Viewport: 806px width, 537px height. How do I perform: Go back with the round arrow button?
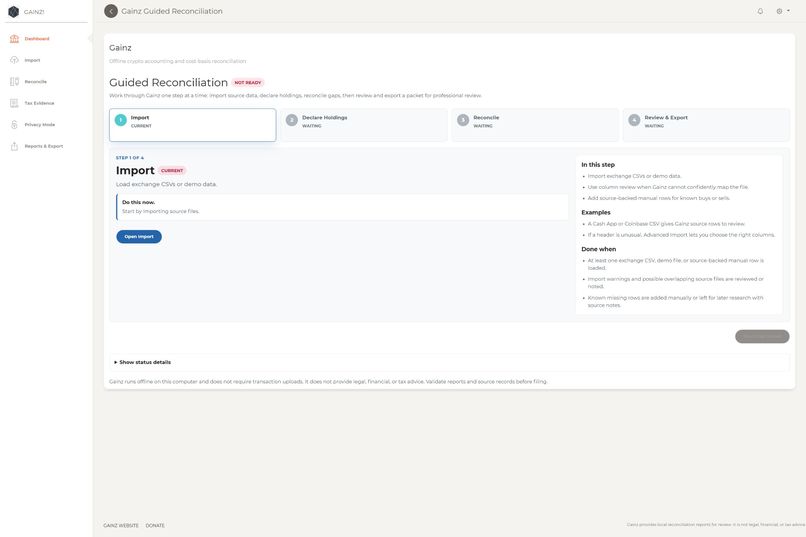111,11
